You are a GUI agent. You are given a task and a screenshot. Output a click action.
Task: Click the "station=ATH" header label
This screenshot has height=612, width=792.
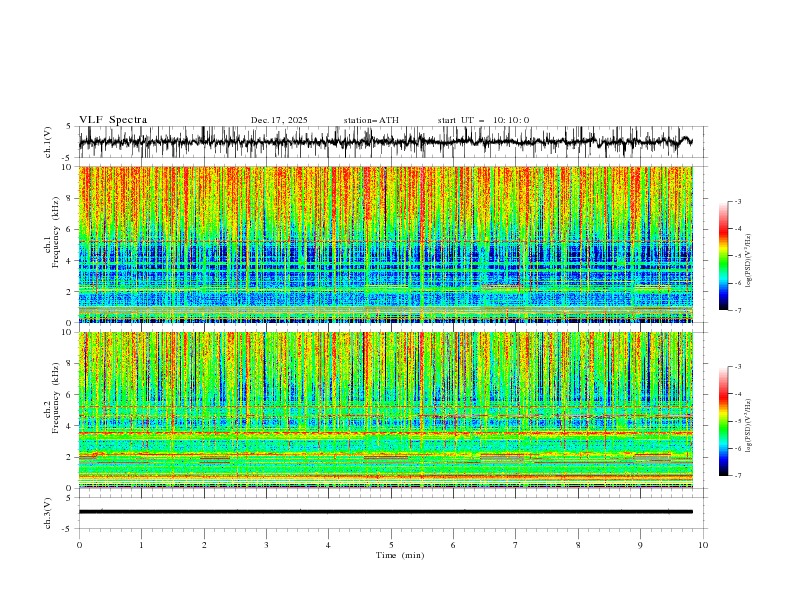pos(371,120)
